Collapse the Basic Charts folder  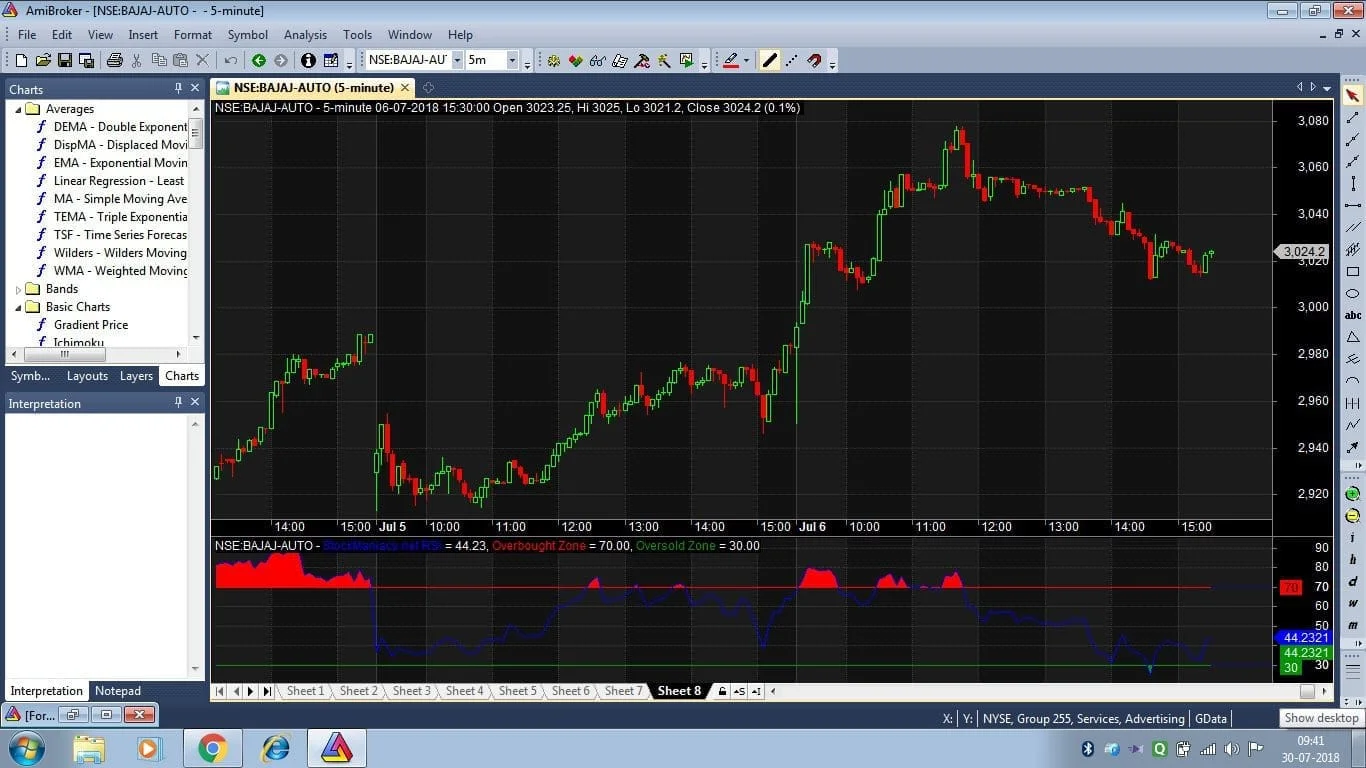19,307
